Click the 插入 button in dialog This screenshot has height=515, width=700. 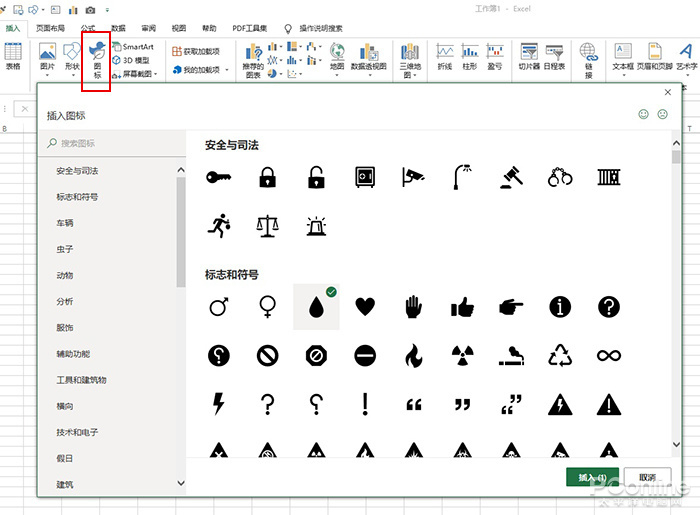[x=591, y=478]
